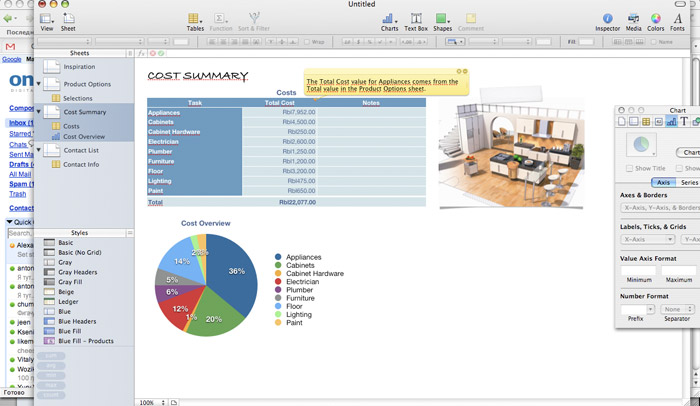Viewport: 700px width, 406px height.
Task: Toggle the Wrap checkbox
Action: coord(307,42)
